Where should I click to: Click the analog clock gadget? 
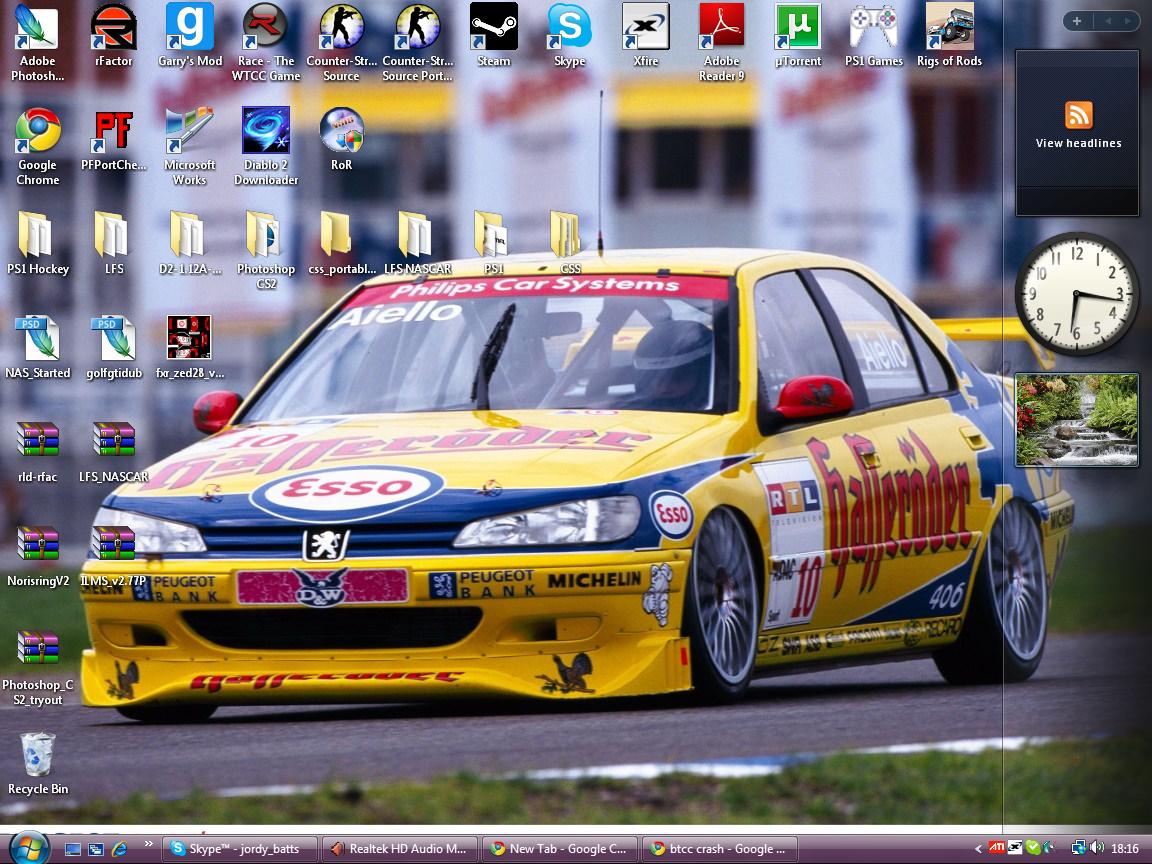1077,294
